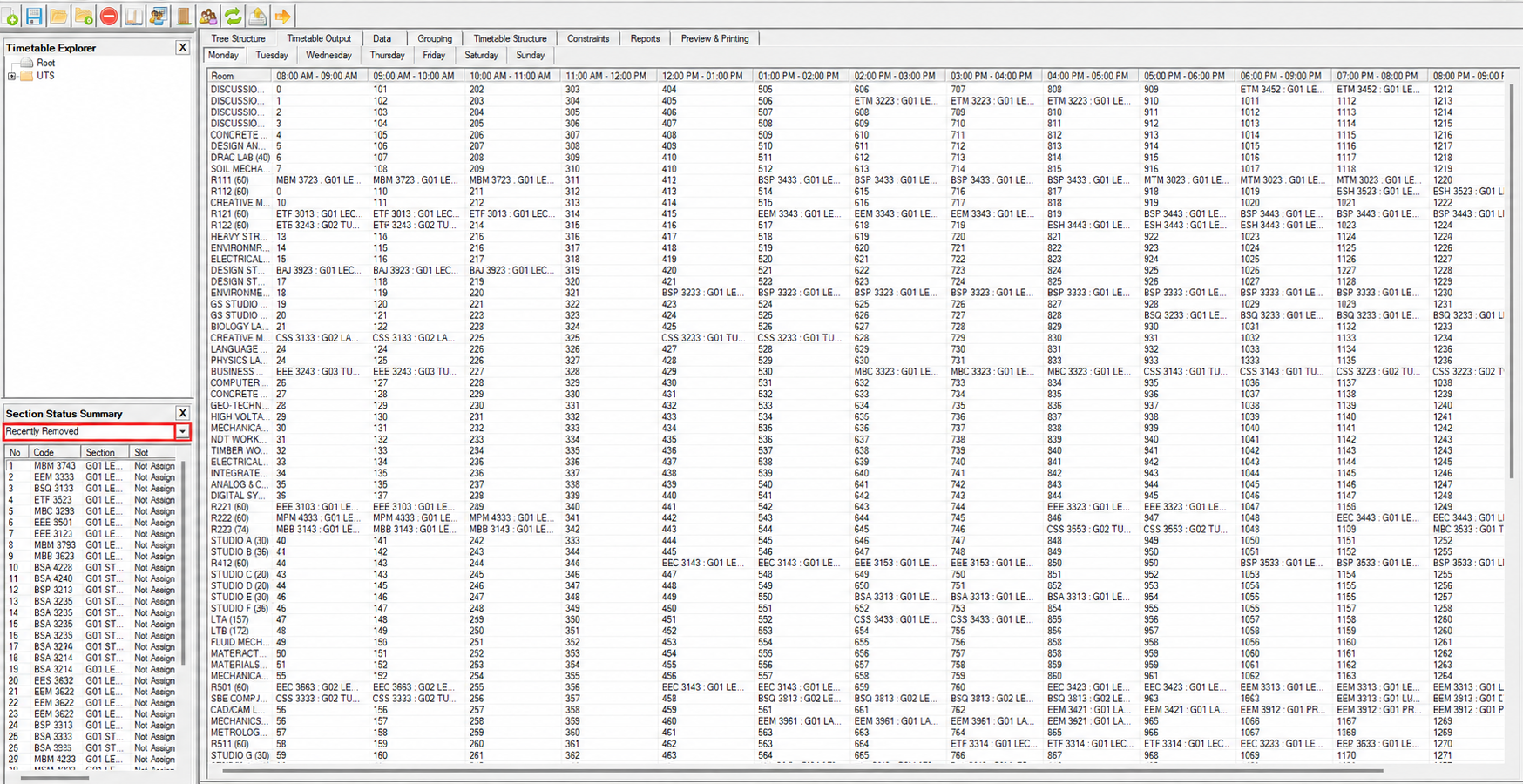Open the Grouping tab

435,38
